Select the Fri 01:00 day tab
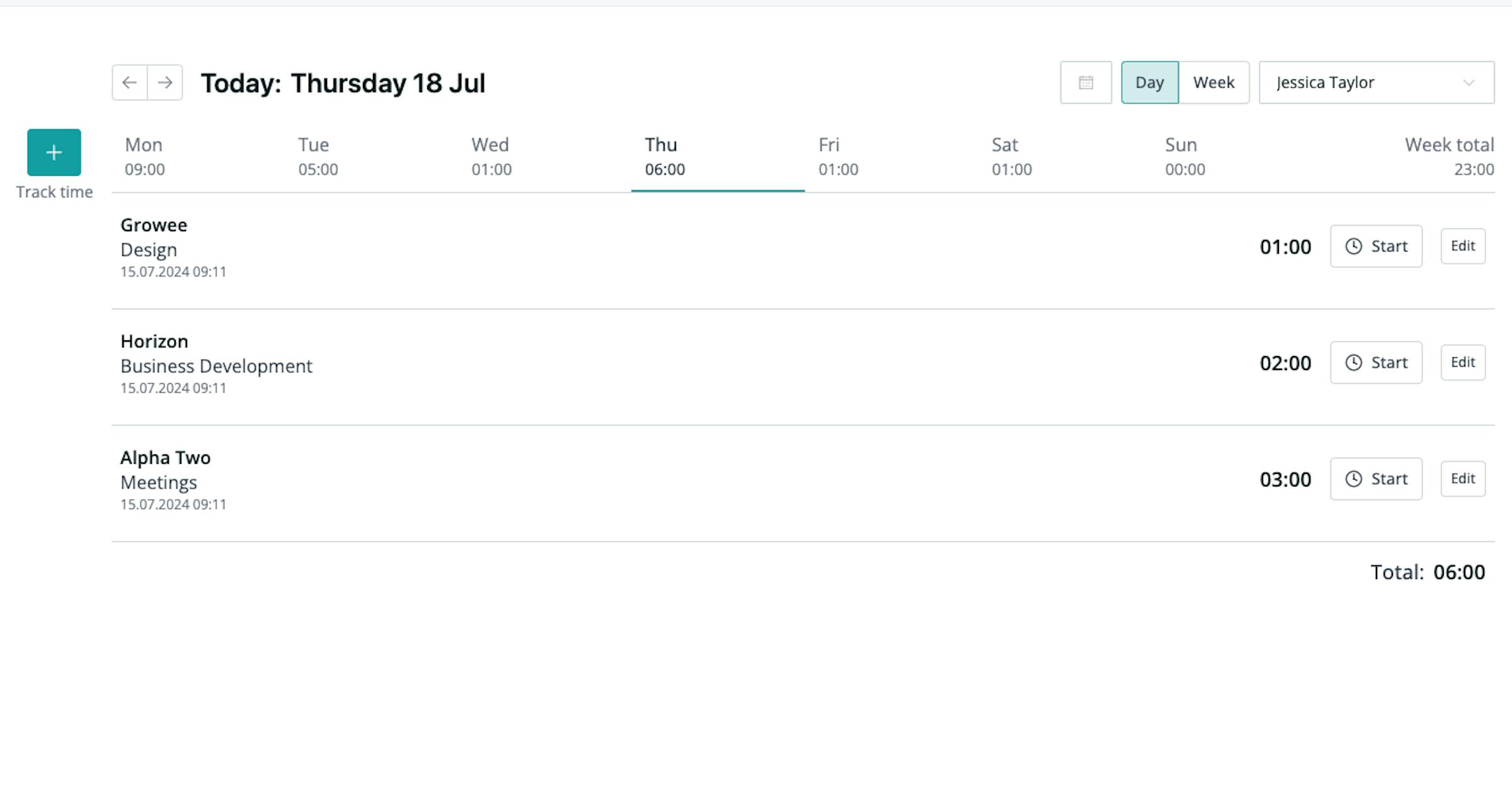The image size is (1512, 794). point(891,158)
